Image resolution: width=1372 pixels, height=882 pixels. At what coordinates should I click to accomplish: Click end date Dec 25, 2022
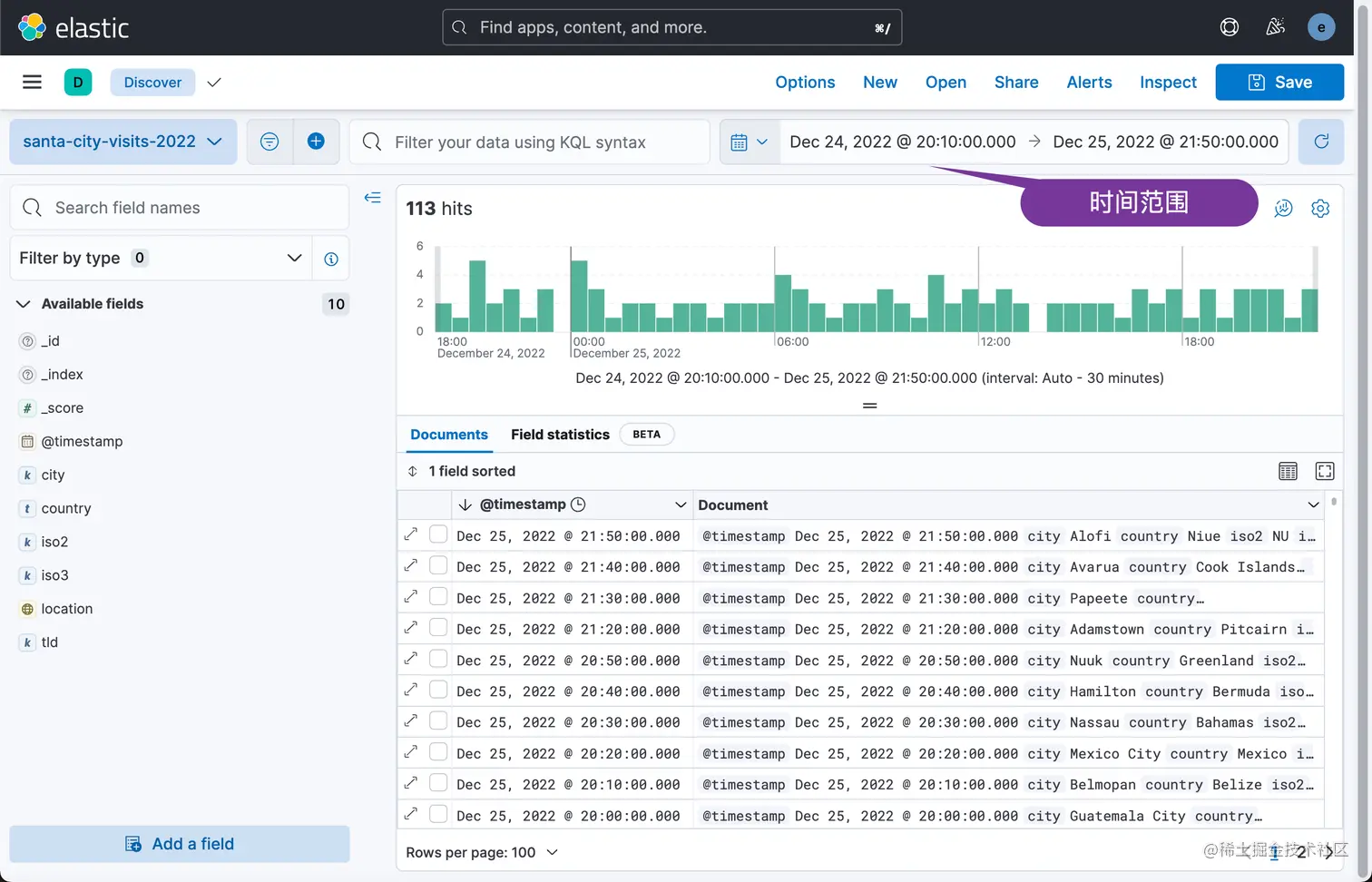point(1165,142)
